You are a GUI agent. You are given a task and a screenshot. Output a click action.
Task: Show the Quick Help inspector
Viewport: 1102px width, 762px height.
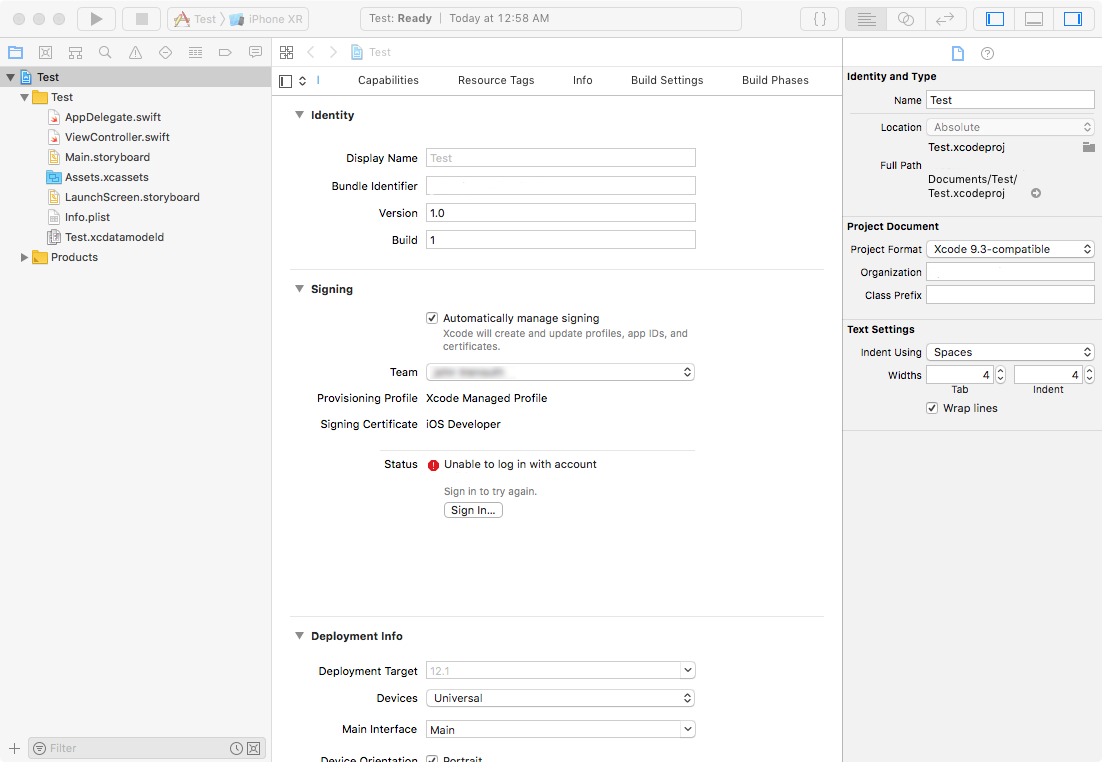coord(987,53)
